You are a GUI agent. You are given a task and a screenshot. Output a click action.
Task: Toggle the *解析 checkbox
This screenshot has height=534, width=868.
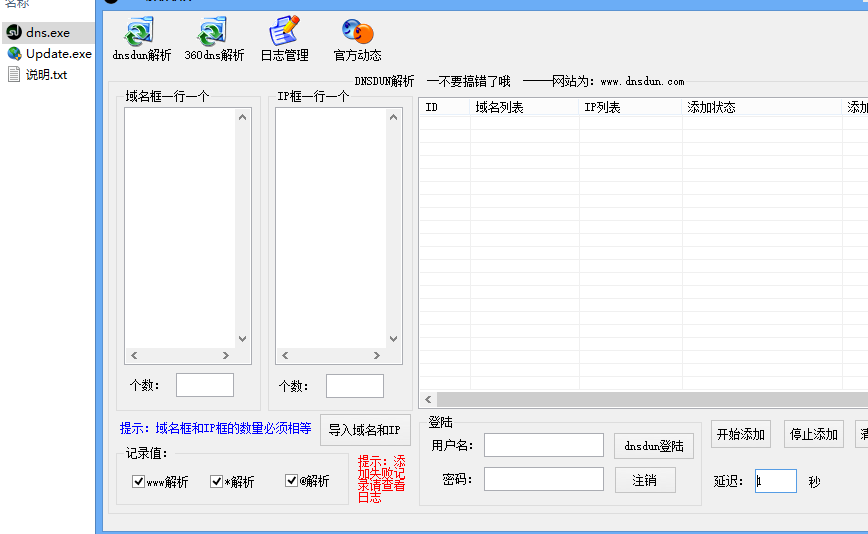pos(217,482)
